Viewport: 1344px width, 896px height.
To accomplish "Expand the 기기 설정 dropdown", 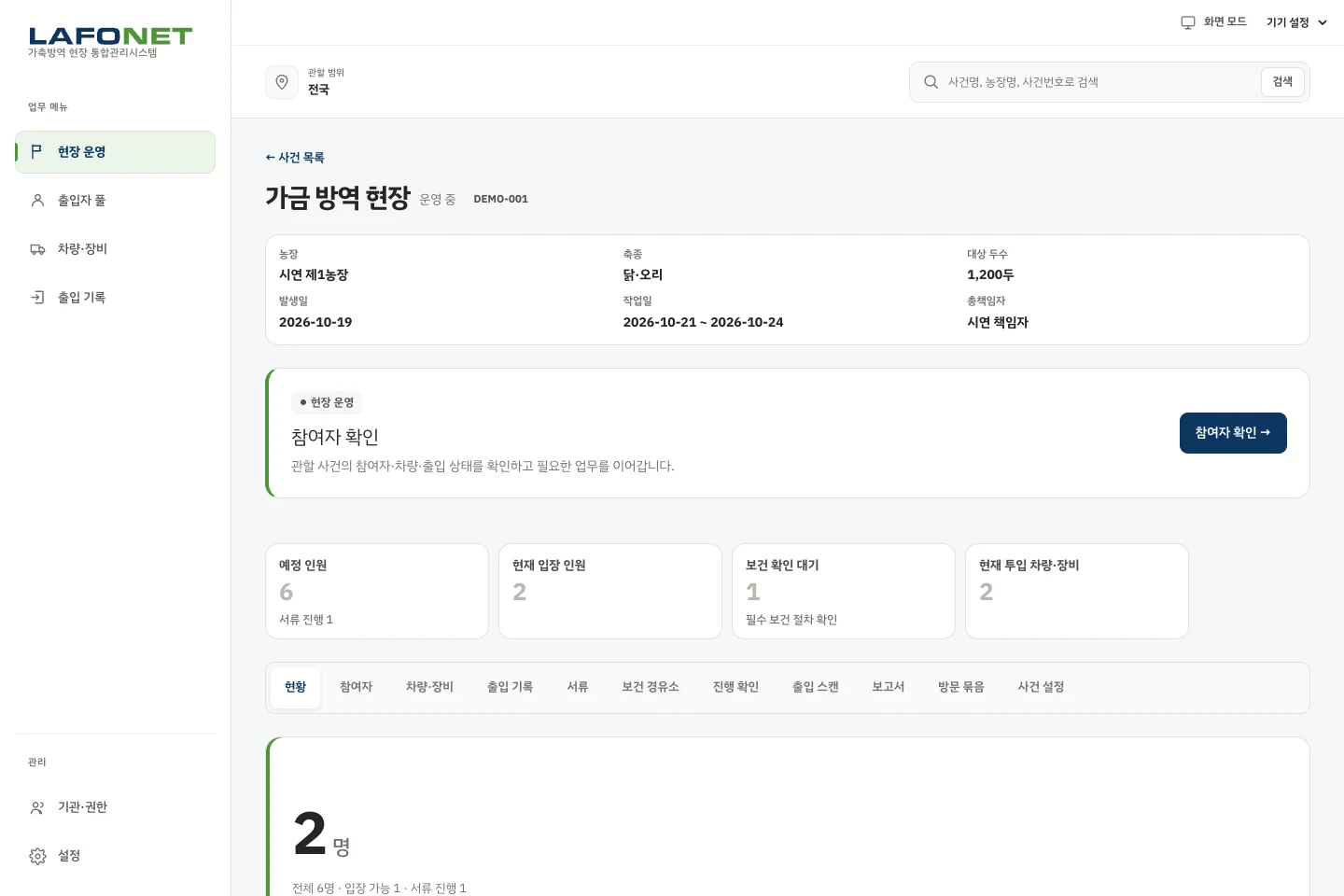I will click(1296, 22).
